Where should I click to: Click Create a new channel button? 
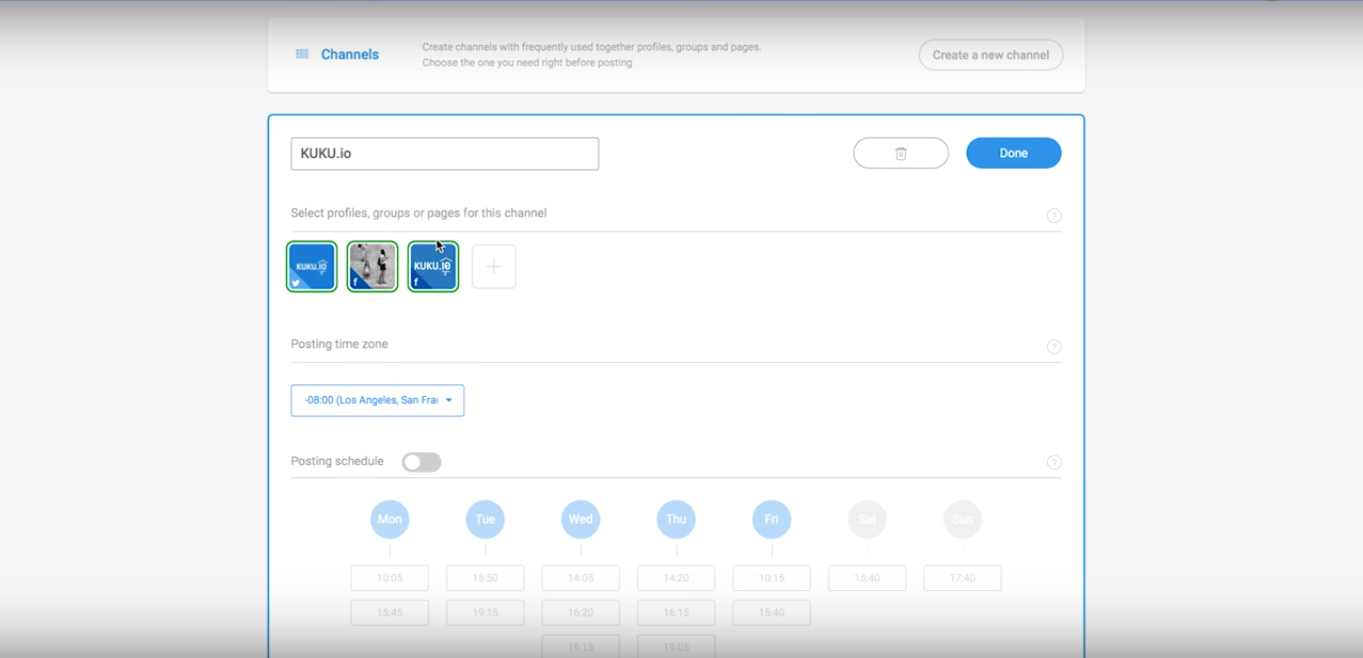990,55
